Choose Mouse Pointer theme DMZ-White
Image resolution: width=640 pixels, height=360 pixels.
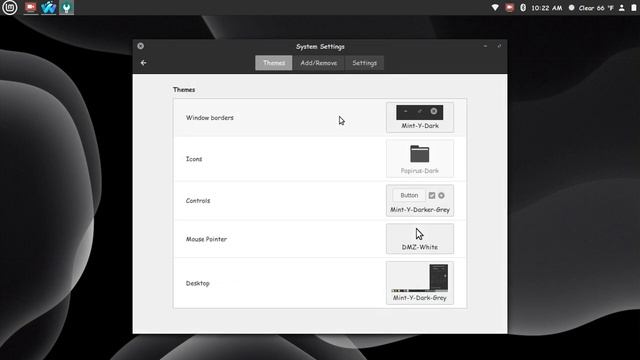tap(420, 239)
